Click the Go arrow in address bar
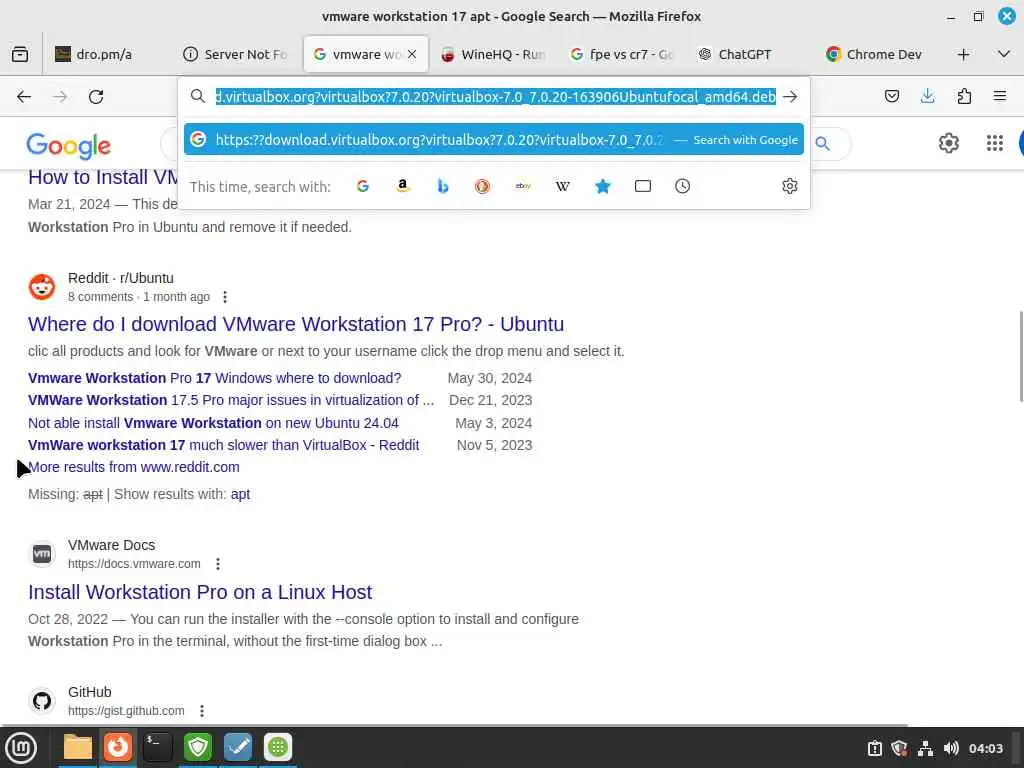 coord(790,97)
